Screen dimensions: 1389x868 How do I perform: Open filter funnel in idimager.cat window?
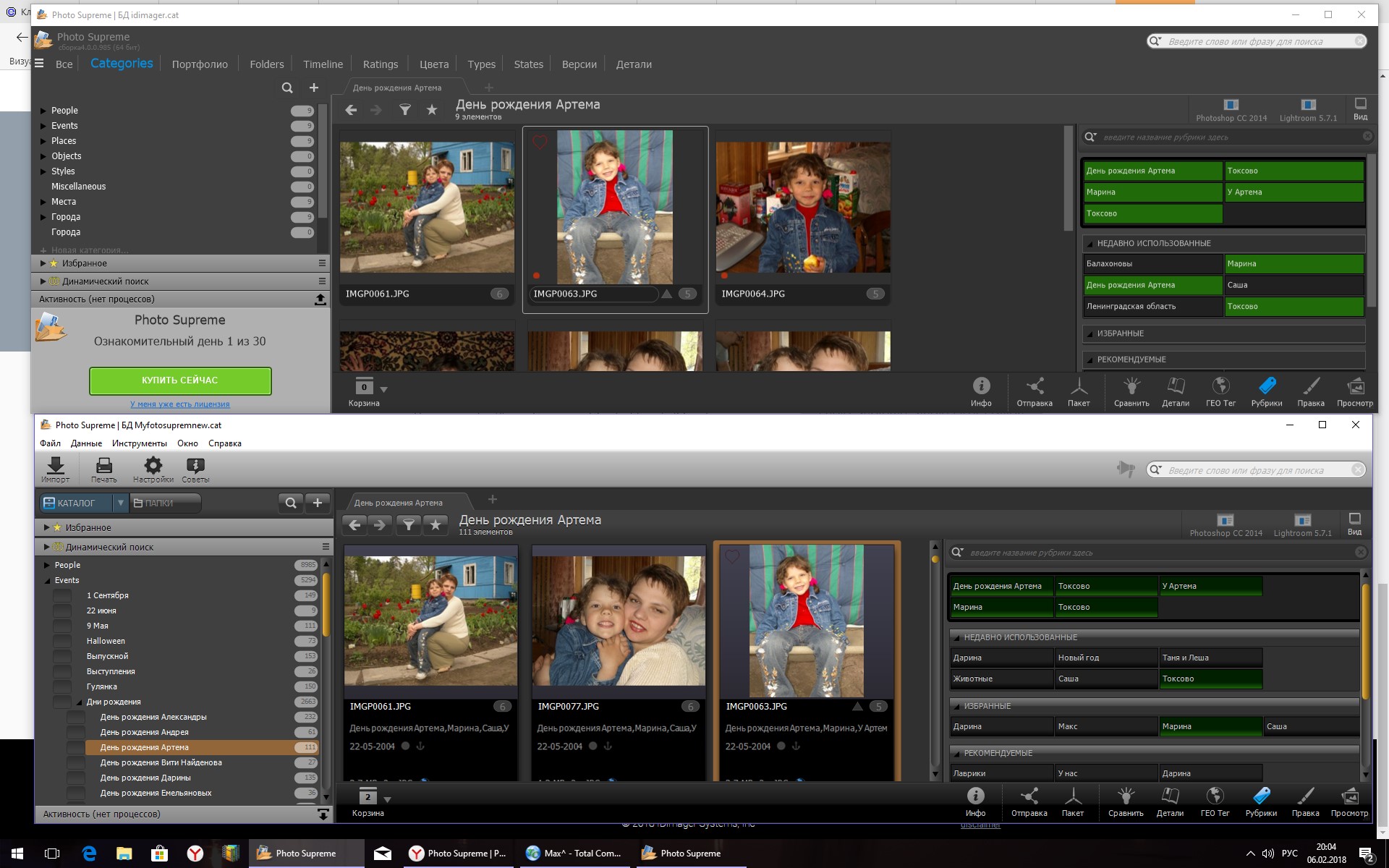pos(405,110)
